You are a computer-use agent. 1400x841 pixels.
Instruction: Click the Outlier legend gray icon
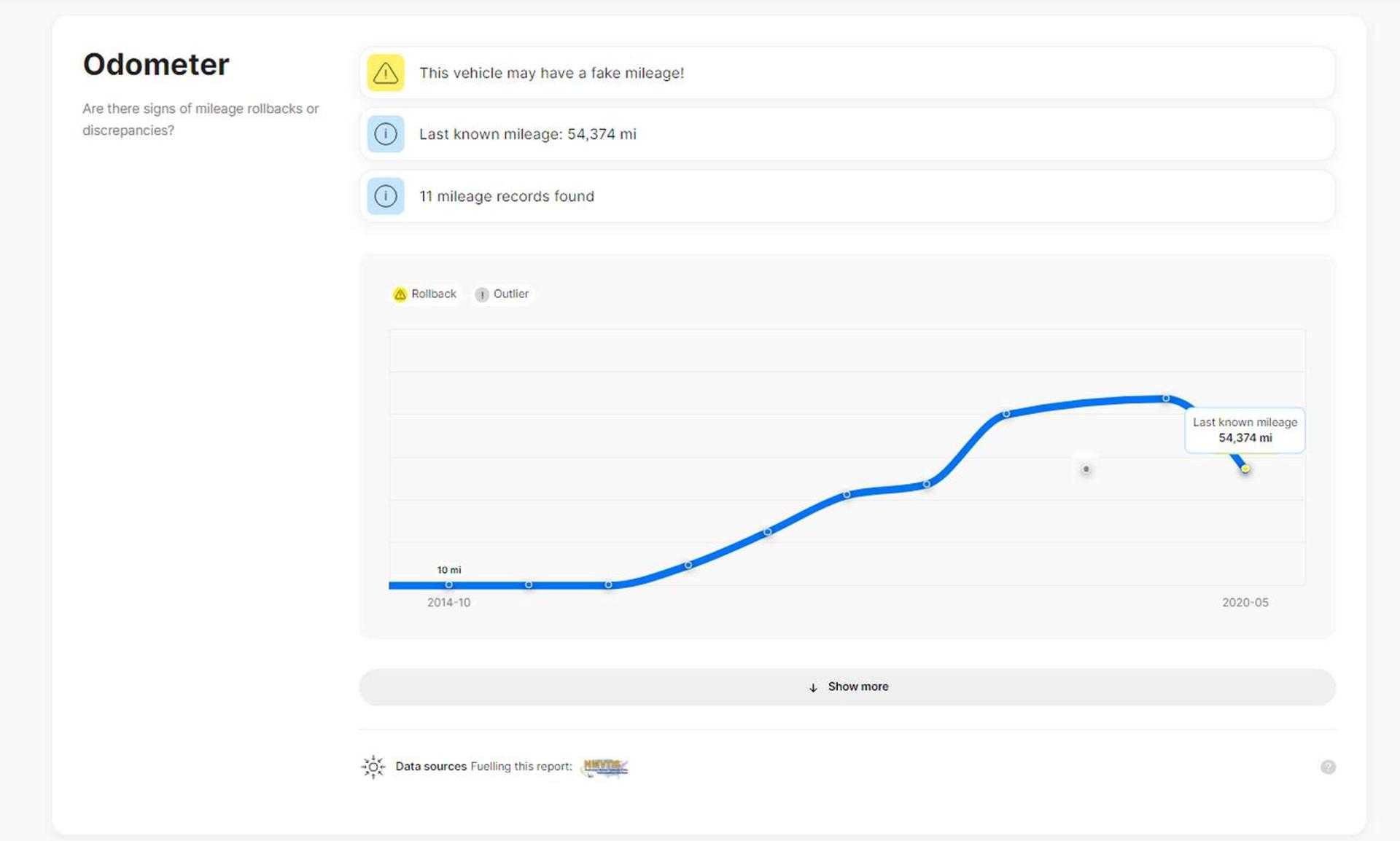coord(481,294)
